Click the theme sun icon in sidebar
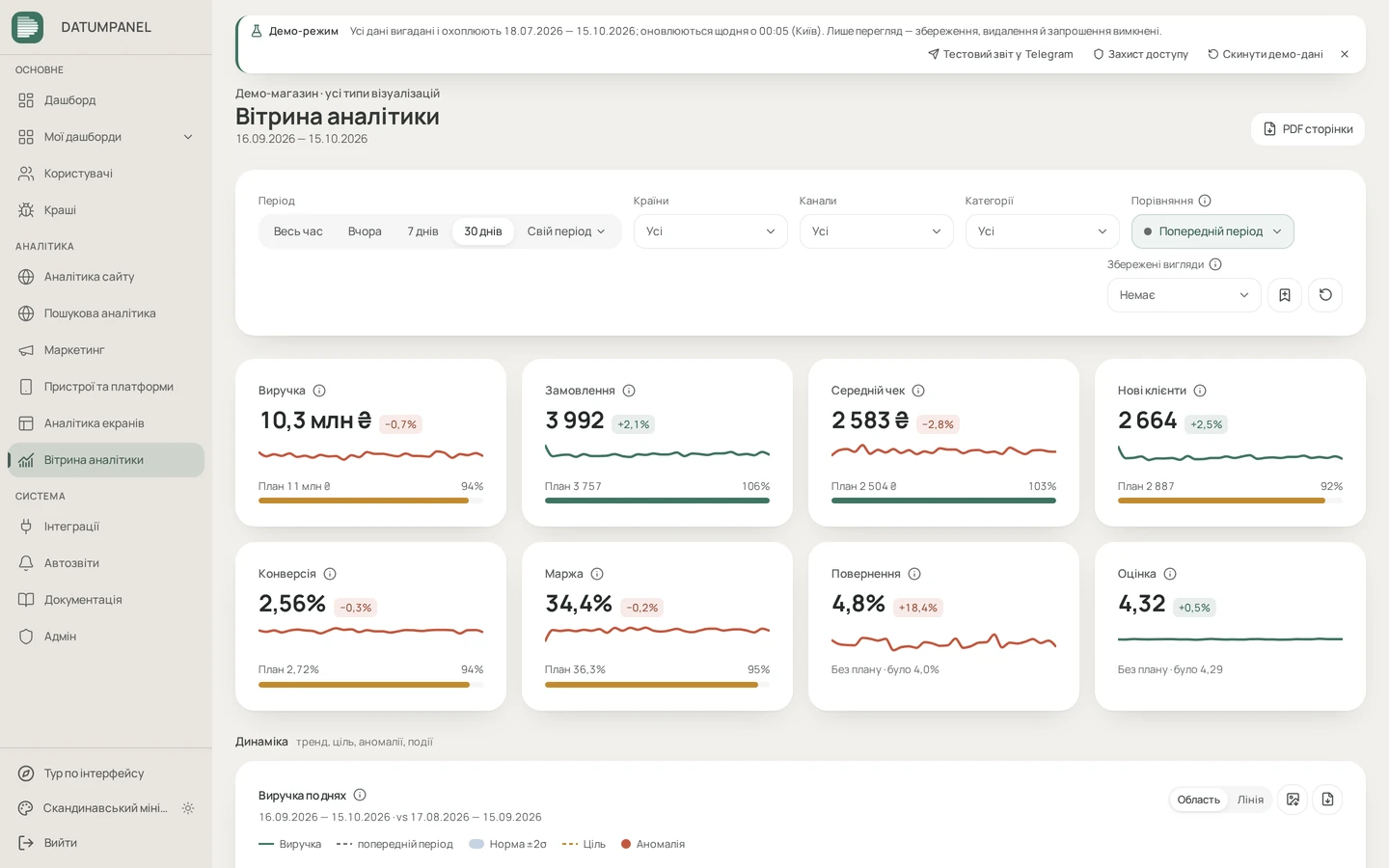Screen dimensions: 1389x868 (x=188, y=808)
